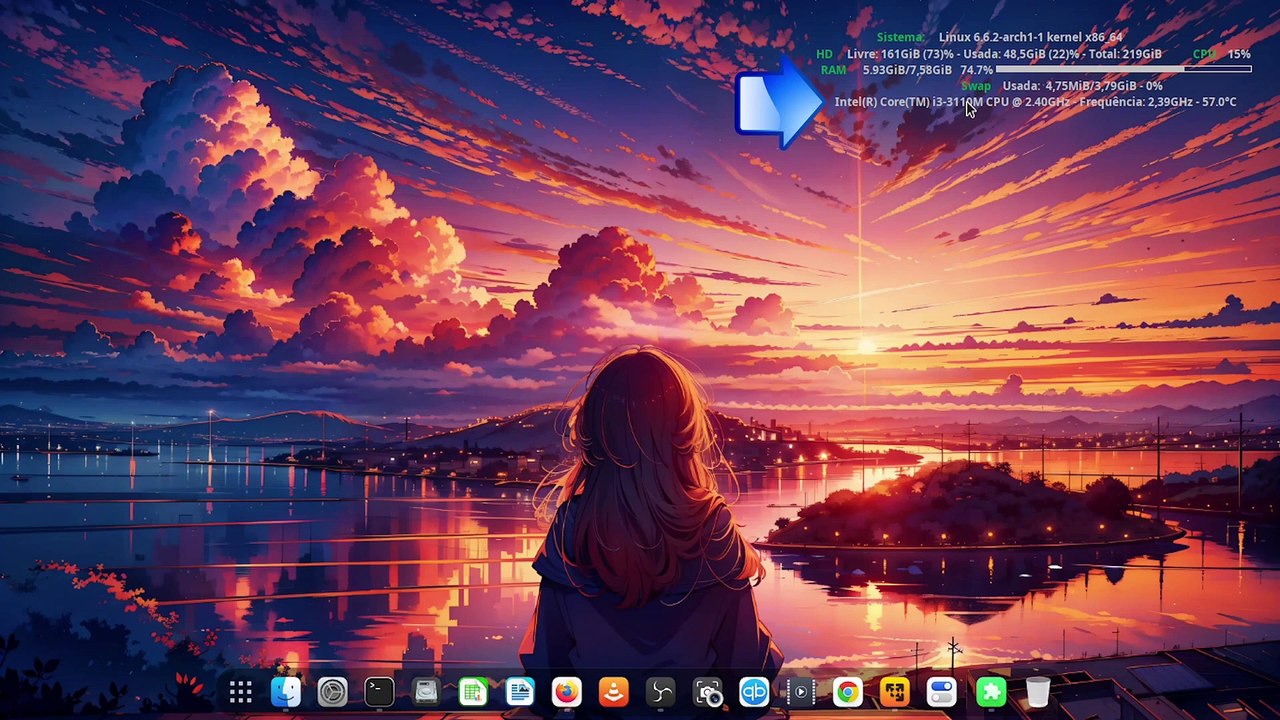Click the RAM usage bar in widget
The image size is (1280, 720).
(1124, 70)
